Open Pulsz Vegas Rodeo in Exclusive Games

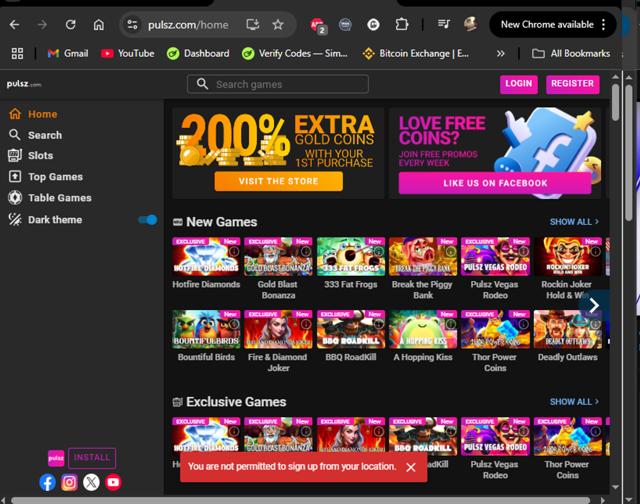(x=495, y=436)
